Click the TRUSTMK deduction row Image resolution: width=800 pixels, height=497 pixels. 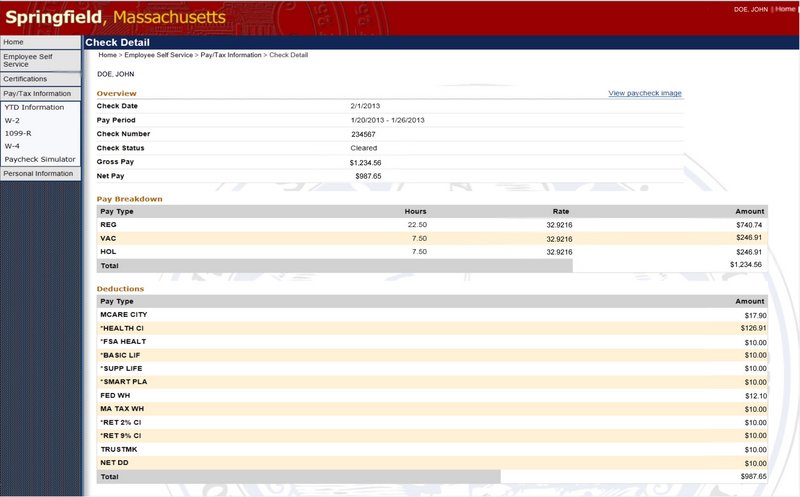tap(432, 450)
